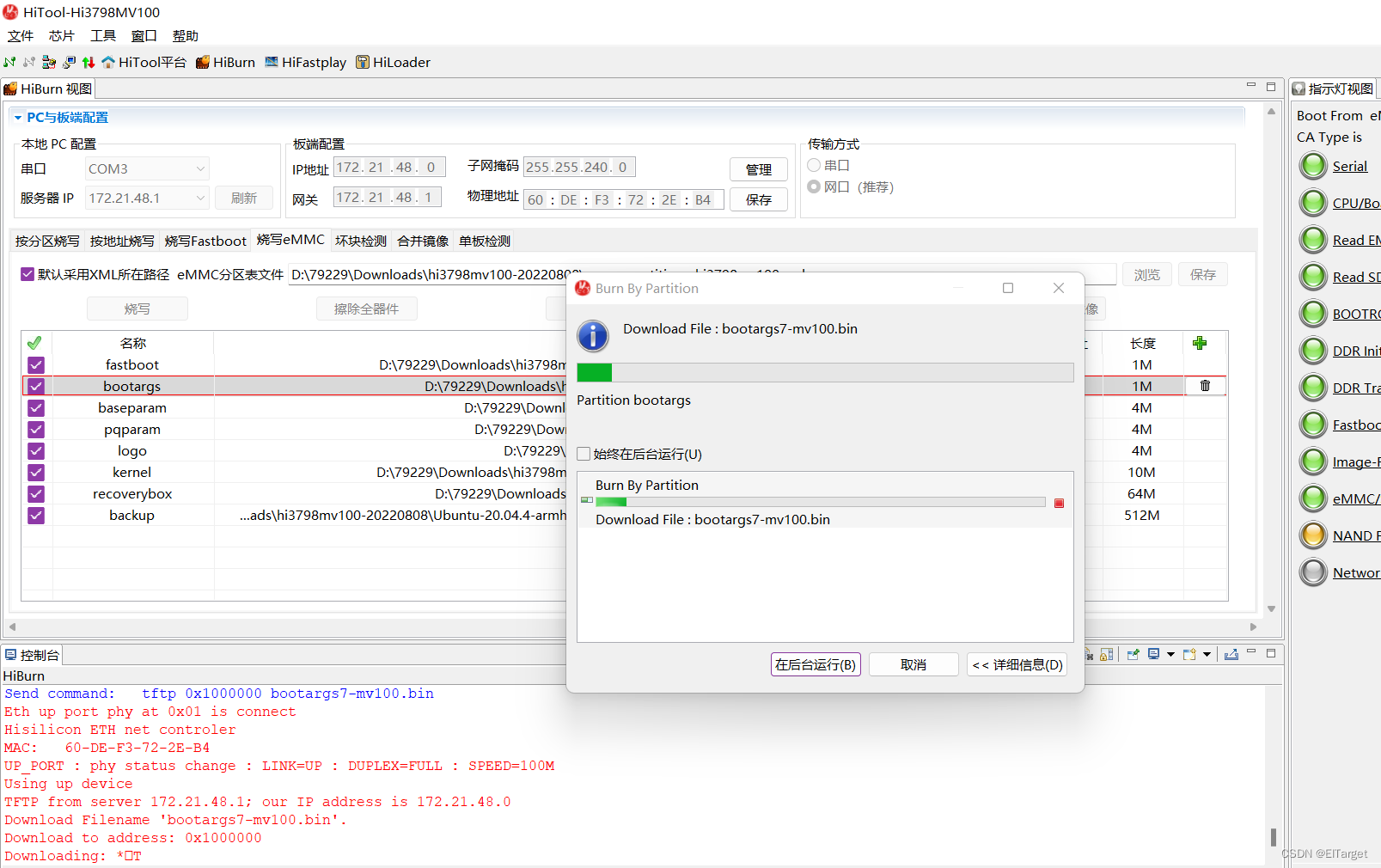Click the grey Network indicator light

[x=1313, y=572]
